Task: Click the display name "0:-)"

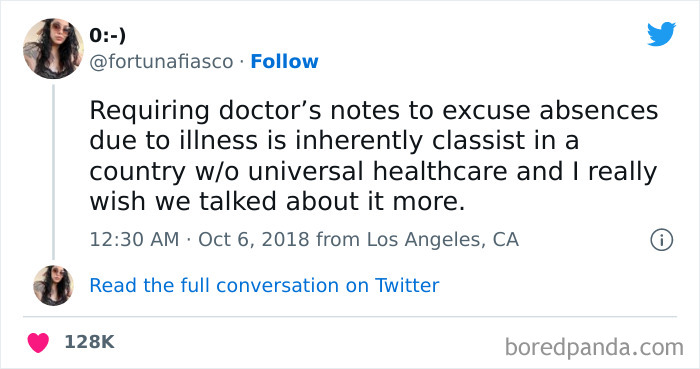Action: pyautogui.click(x=108, y=36)
